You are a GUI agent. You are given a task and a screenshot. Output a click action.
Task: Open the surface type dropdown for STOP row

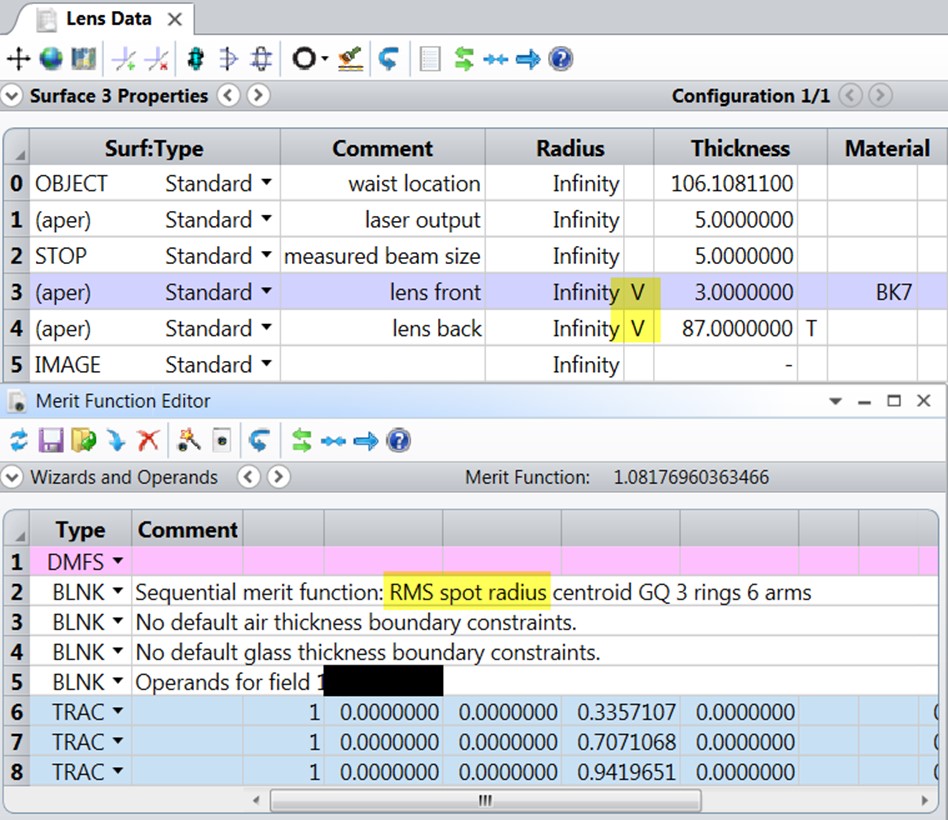click(x=267, y=255)
